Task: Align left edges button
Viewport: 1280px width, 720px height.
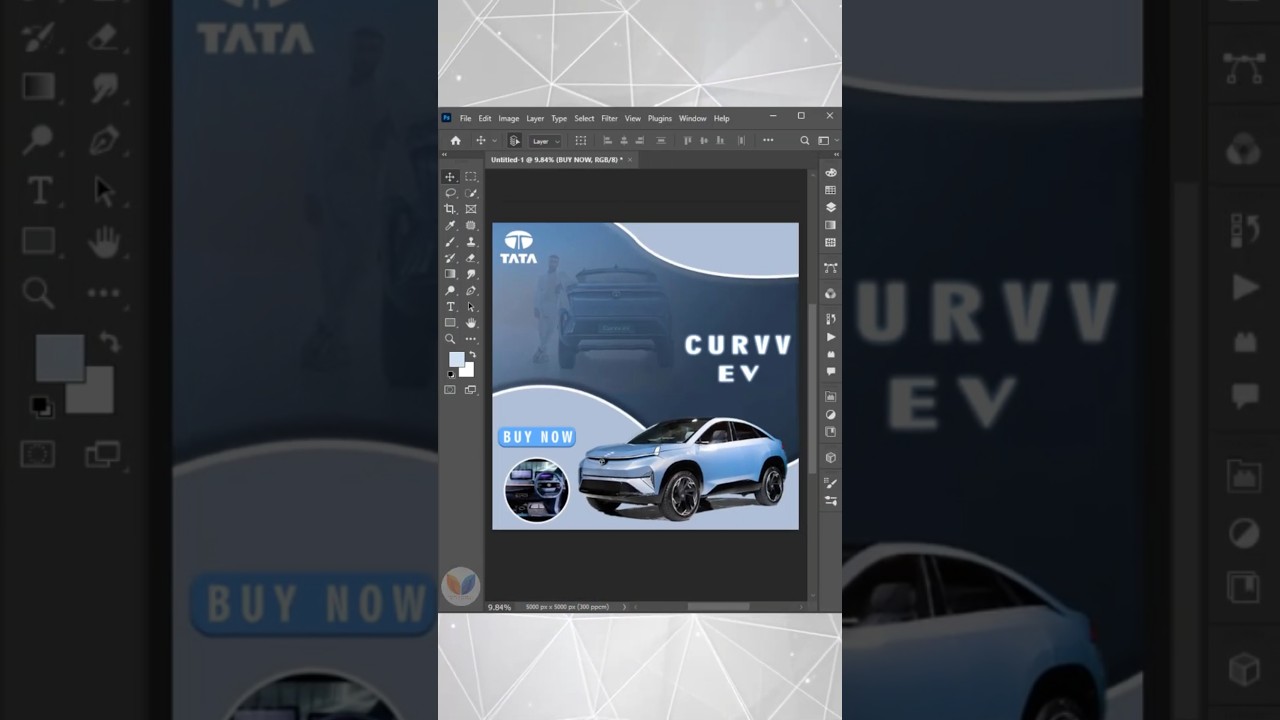Action: [608, 140]
